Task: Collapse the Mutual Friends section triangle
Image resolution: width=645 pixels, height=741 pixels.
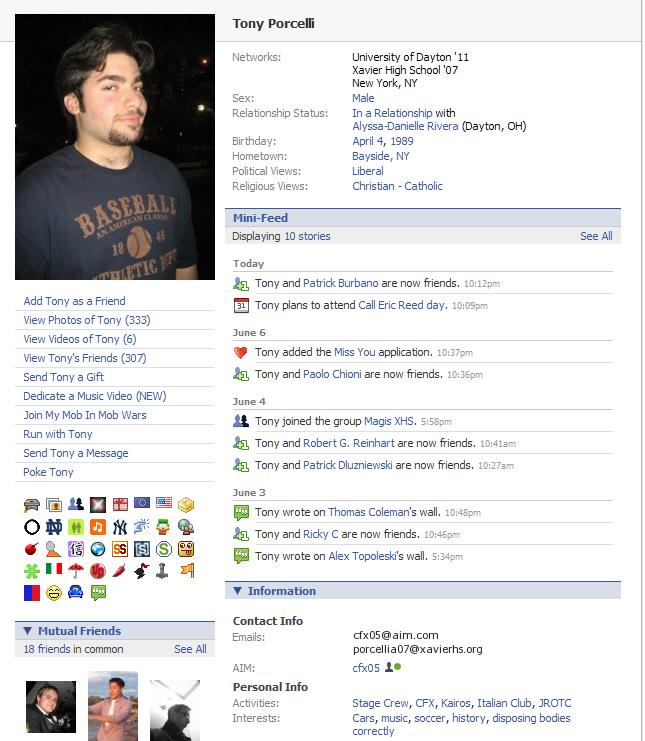Action: [x=27, y=631]
